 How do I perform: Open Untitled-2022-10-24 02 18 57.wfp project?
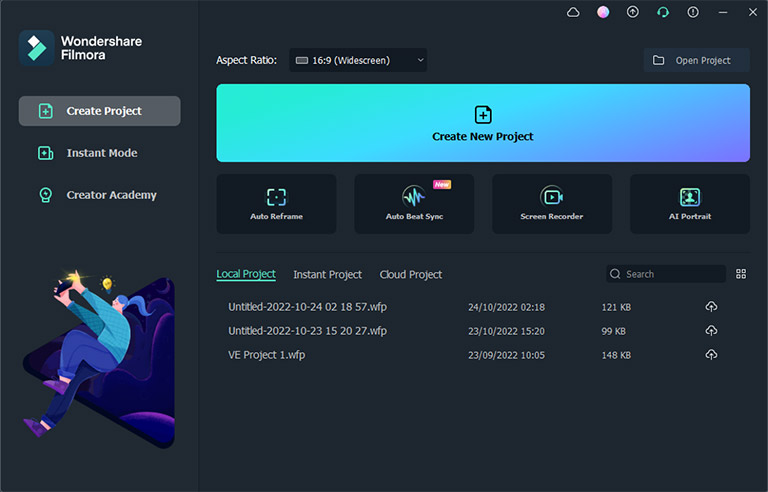(x=307, y=307)
